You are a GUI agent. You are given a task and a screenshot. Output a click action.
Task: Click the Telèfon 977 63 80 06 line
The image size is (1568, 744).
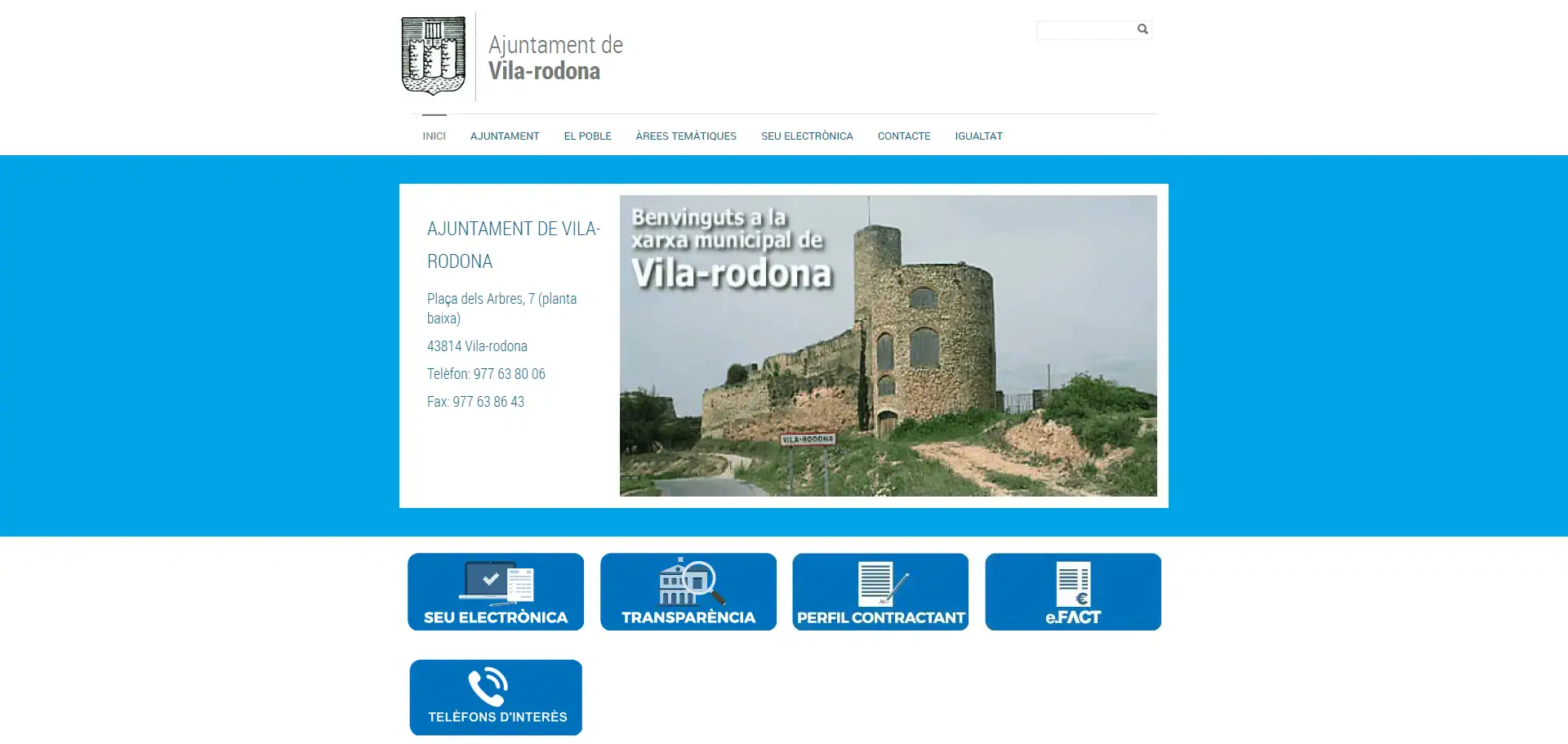pyautogui.click(x=486, y=374)
